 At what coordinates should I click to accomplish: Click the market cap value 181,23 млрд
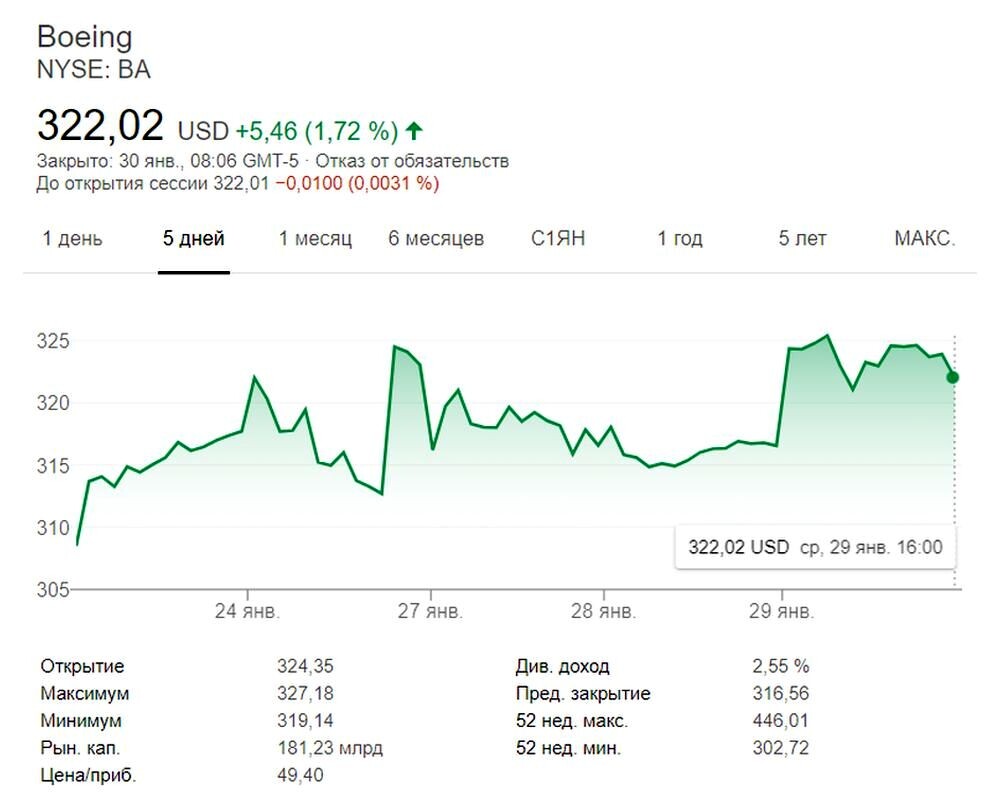coord(330,748)
